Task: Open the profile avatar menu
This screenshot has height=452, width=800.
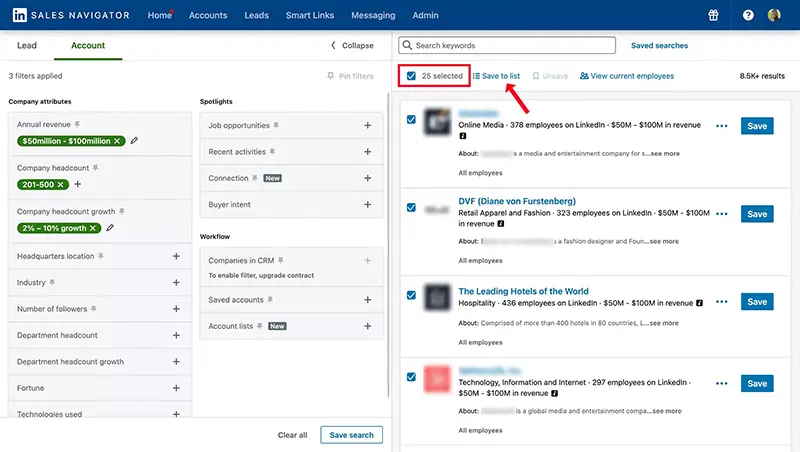Action: (x=774, y=15)
